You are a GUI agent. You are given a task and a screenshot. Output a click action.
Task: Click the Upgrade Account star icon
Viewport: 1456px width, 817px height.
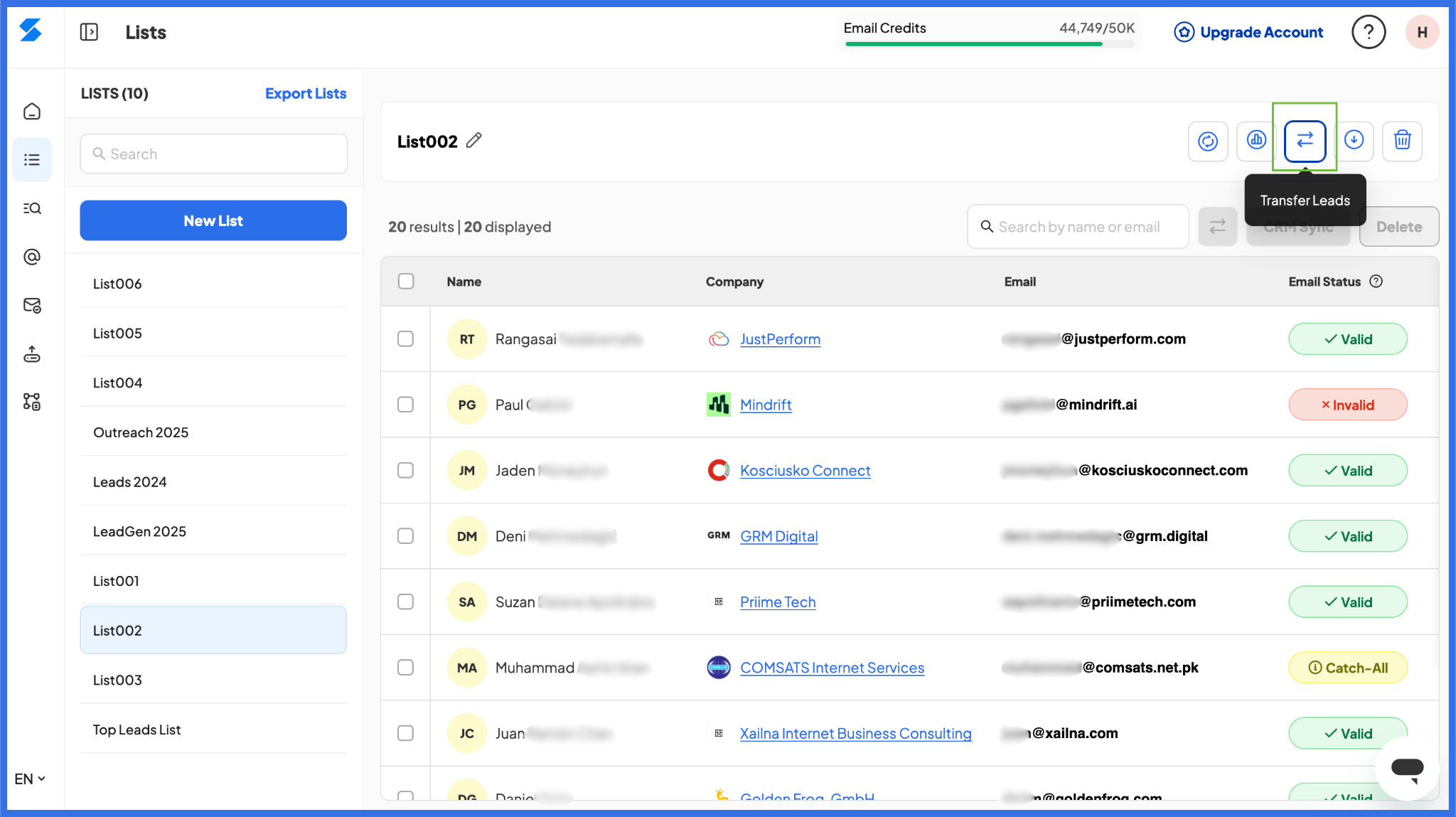1184,32
